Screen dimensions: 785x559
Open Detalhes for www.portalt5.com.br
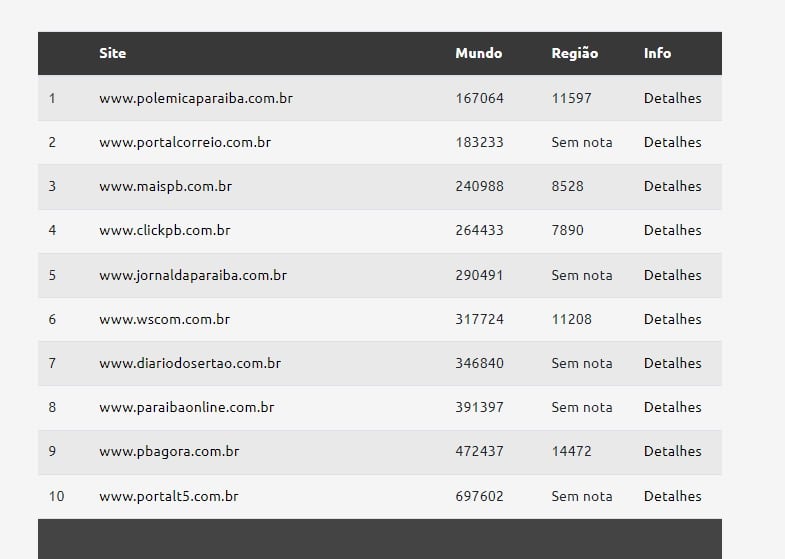tap(672, 496)
